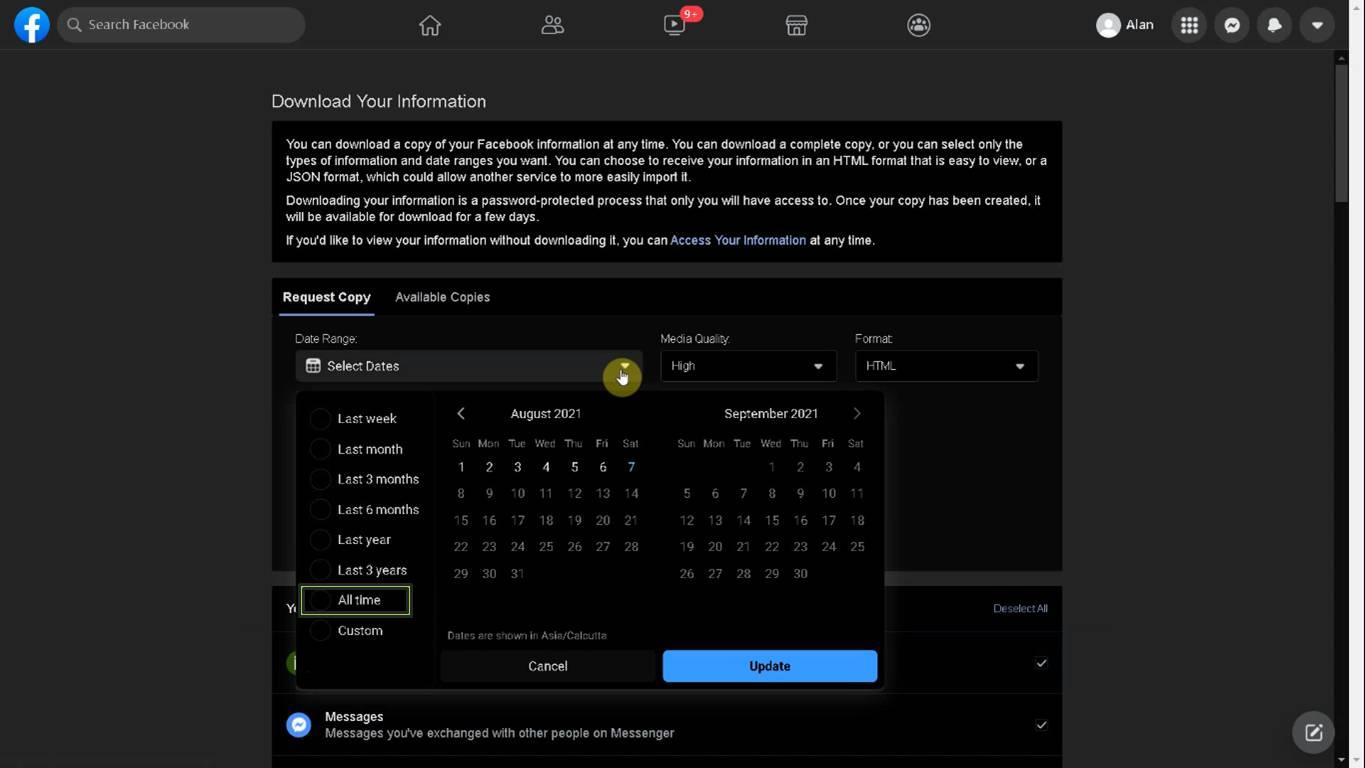This screenshot has height=768, width=1365.
Task: Go to the Home feed icon
Action: [430, 25]
